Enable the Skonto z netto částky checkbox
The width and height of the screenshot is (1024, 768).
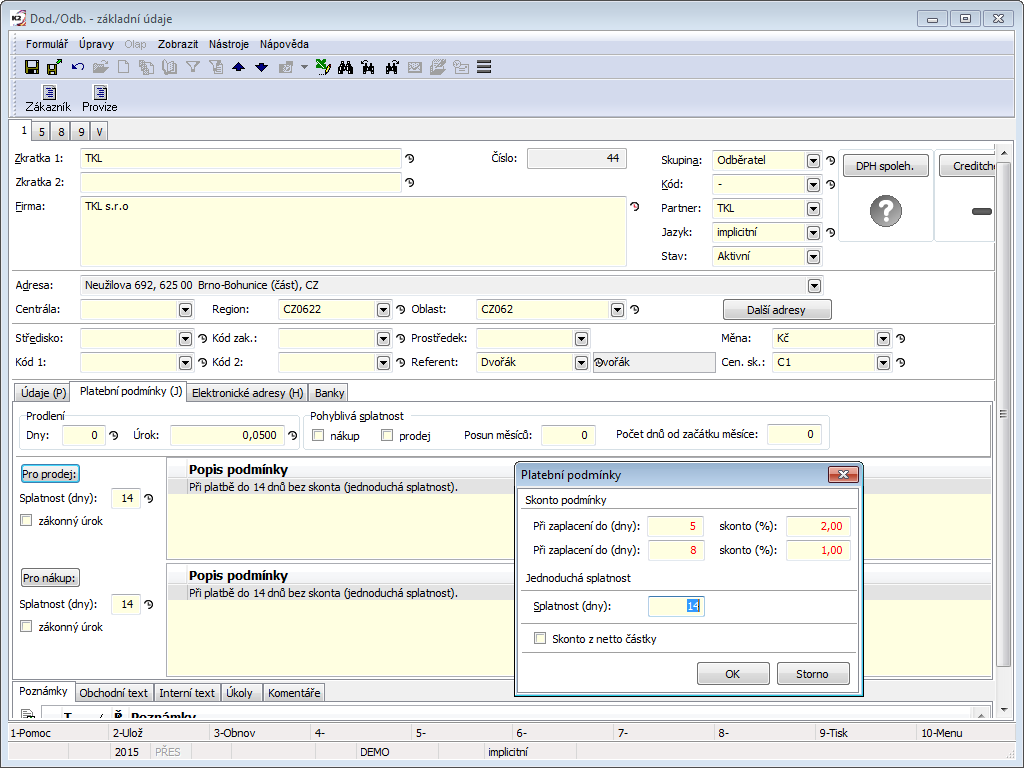point(541,638)
